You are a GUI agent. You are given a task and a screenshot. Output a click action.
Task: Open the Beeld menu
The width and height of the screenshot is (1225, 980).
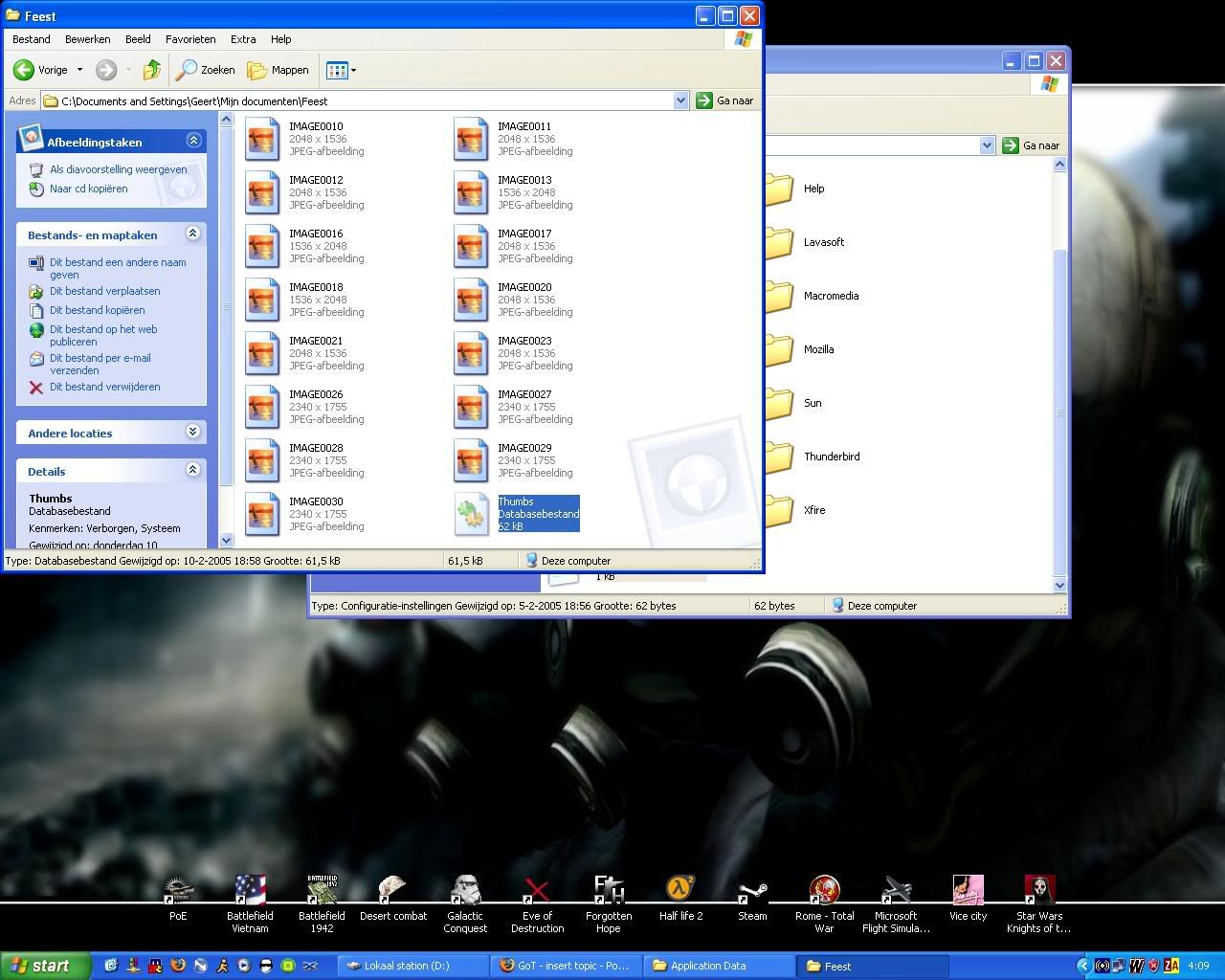click(x=138, y=39)
